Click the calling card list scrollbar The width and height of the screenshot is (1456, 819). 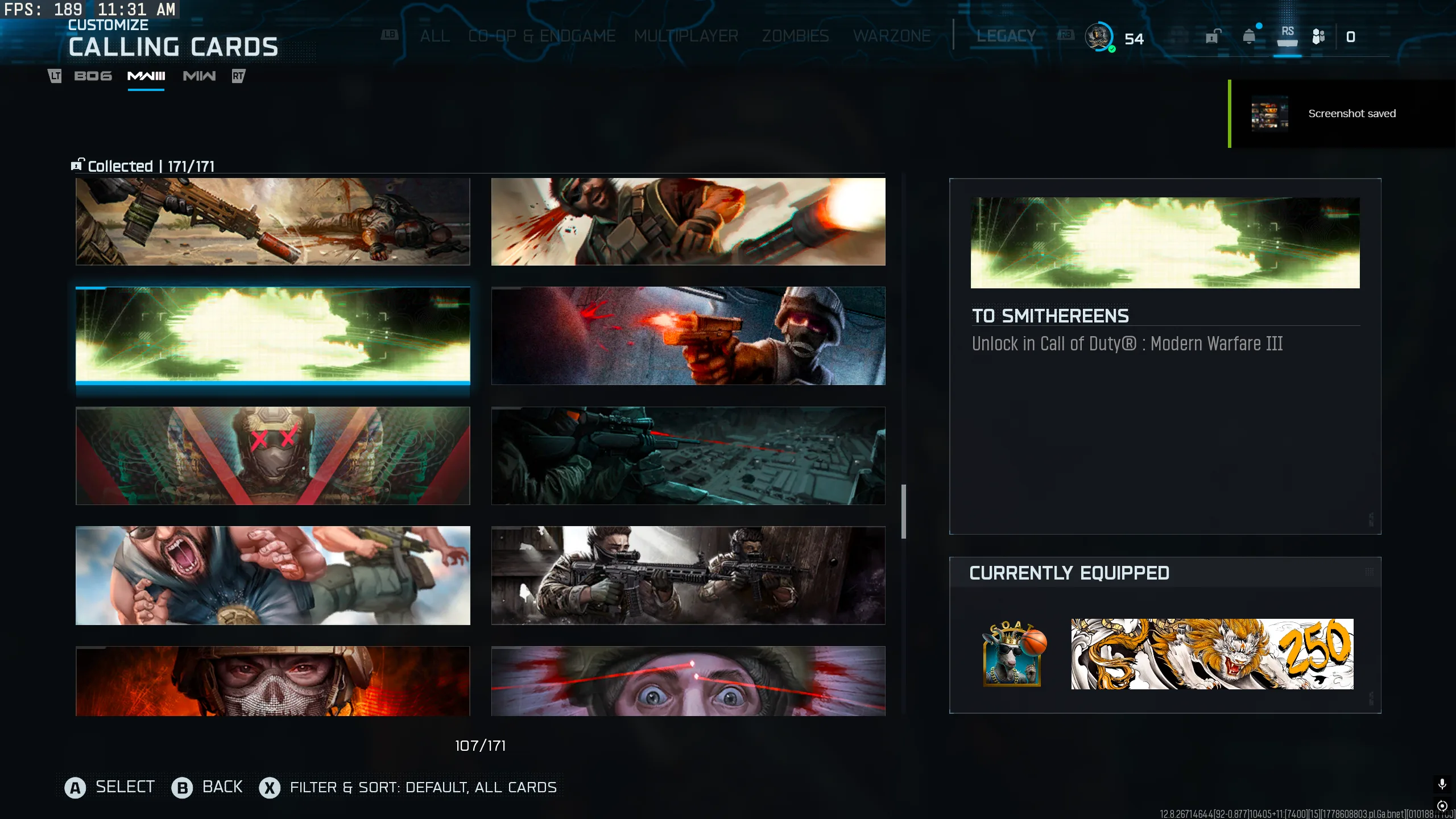pos(903,511)
